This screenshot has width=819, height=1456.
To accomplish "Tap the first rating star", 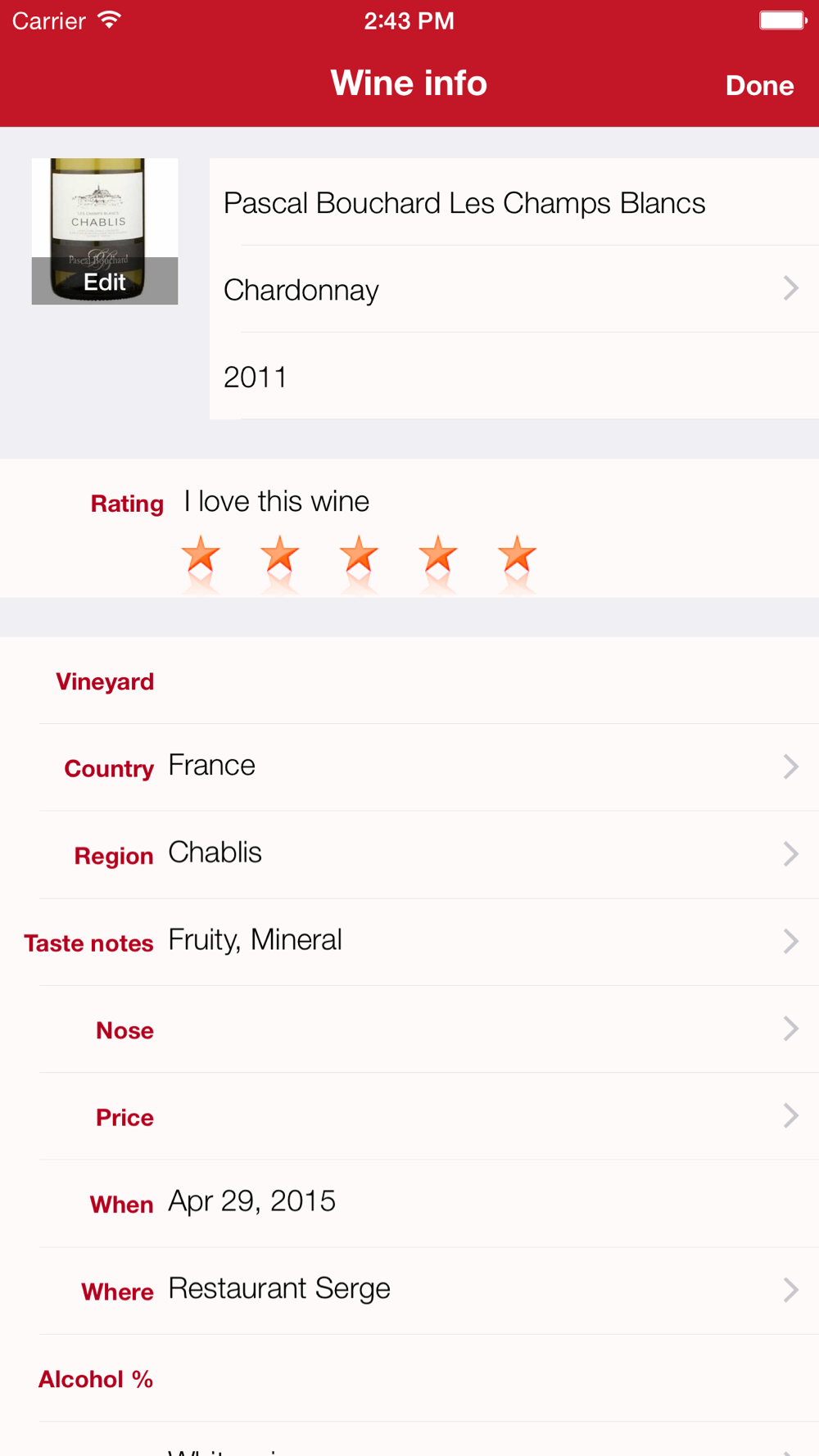I will coord(201,556).
